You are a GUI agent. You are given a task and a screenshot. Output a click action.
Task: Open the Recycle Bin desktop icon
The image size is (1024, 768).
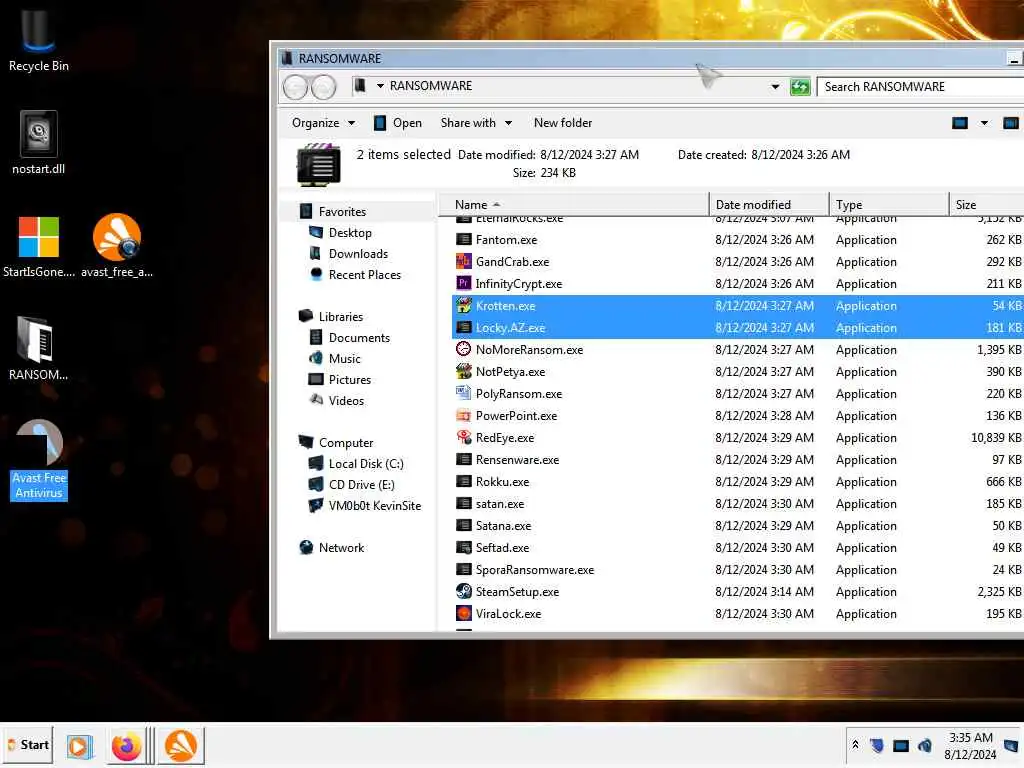(39, 40)
